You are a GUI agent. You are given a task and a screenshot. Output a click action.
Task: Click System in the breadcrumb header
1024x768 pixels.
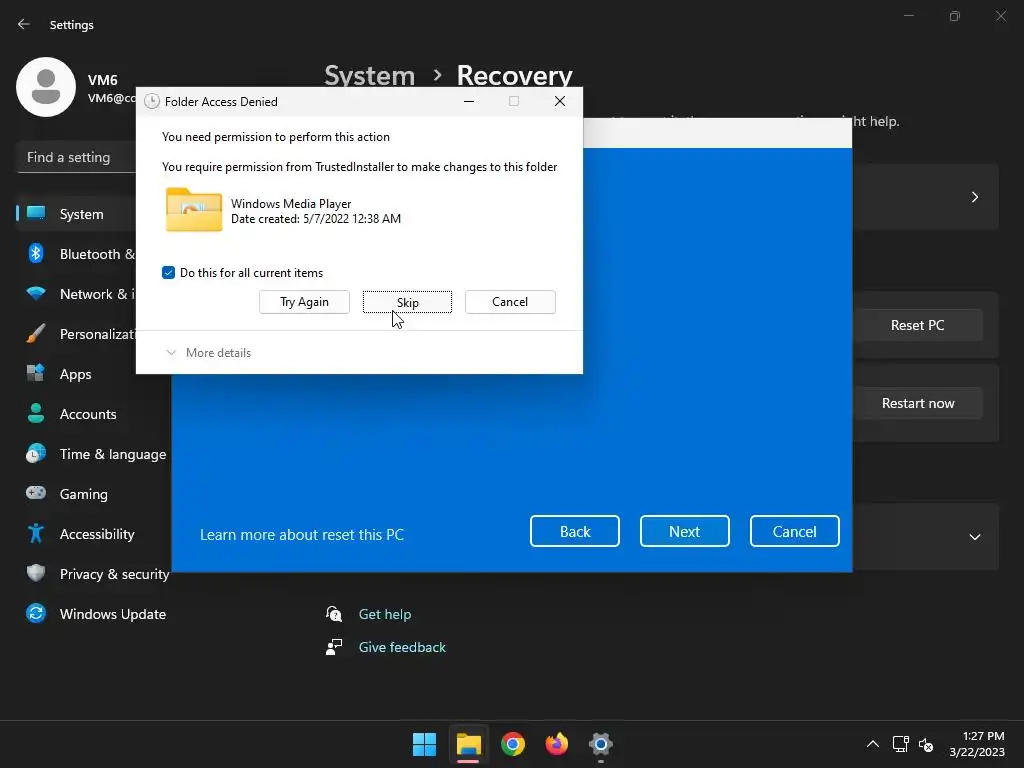coord(370,76)
